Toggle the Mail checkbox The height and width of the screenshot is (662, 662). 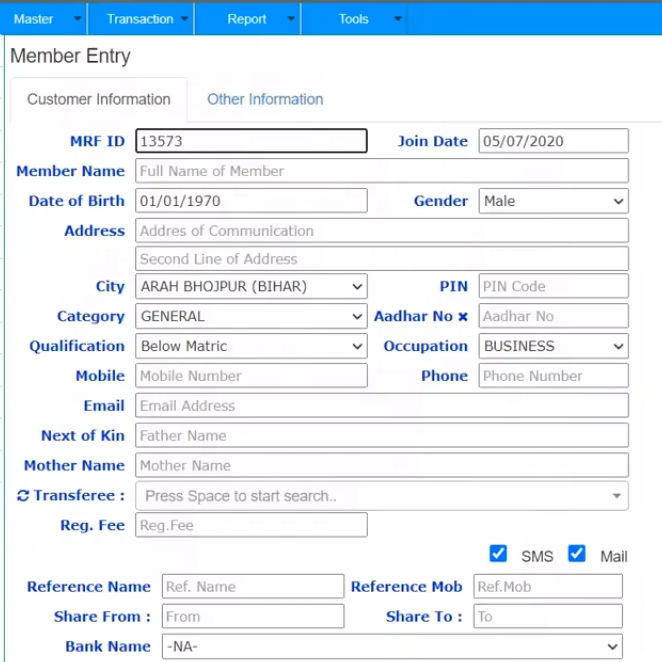click(x=577, y=553)
